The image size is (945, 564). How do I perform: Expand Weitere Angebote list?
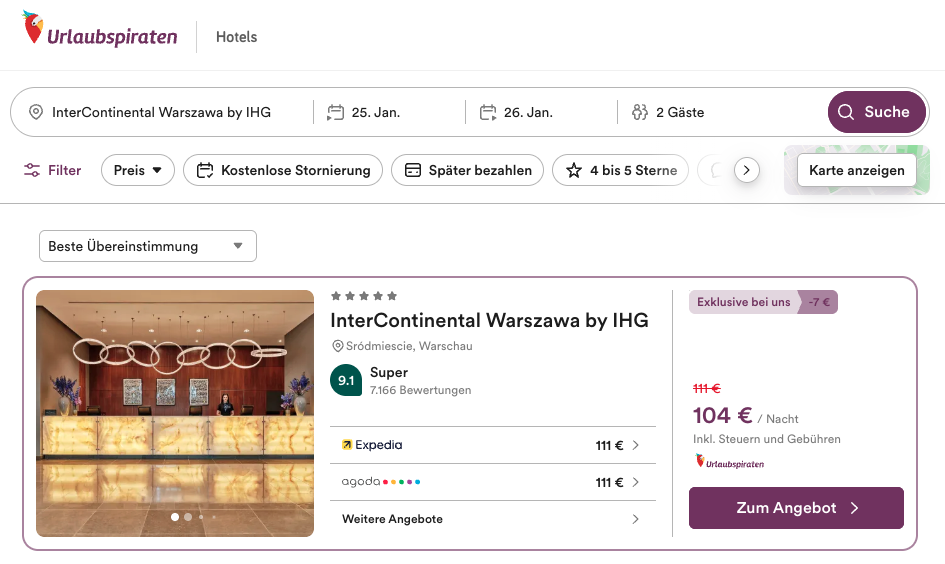click(492, 519)
